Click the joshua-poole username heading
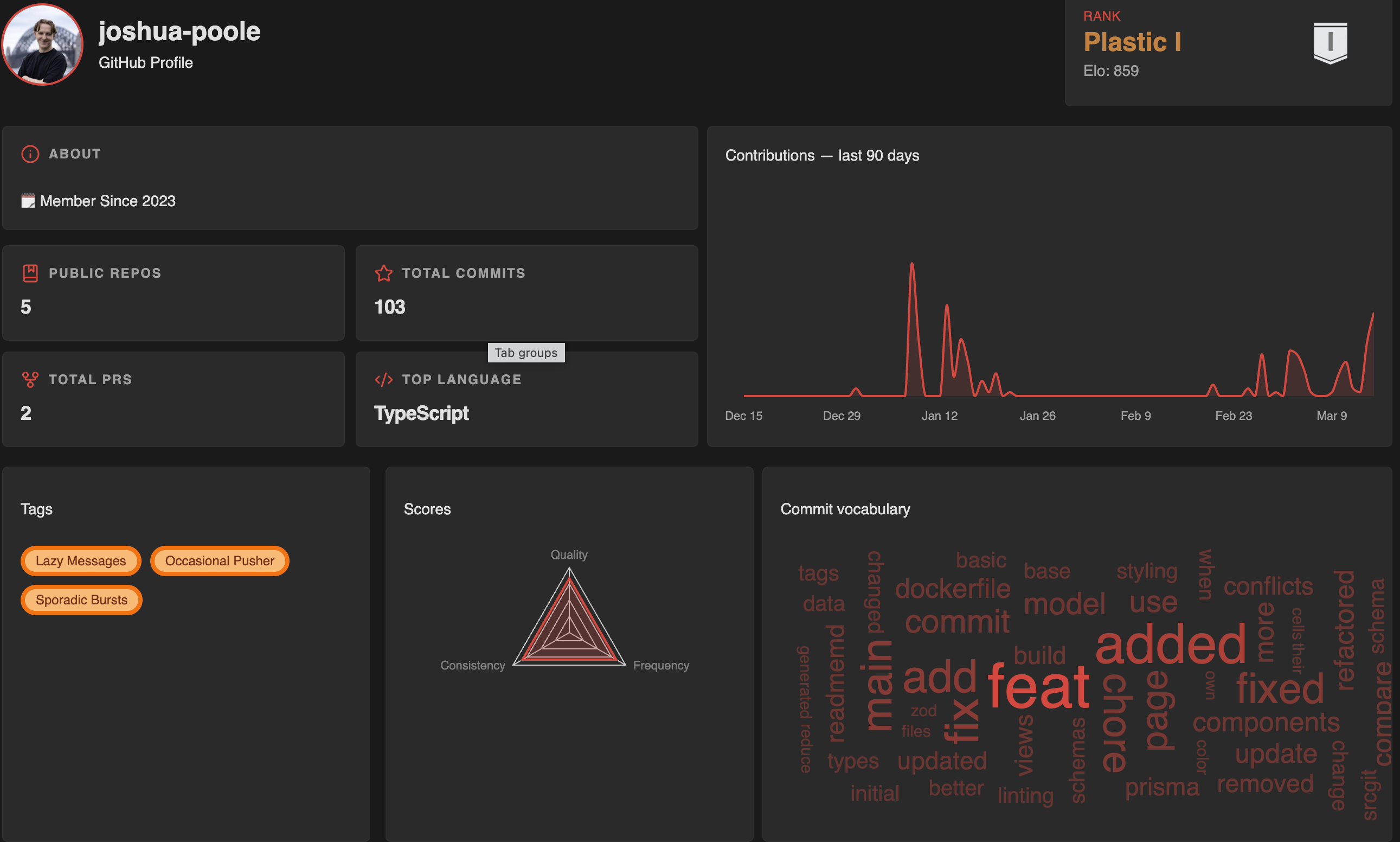Viewport: 1400px width, 842px height. coord(179,31)
